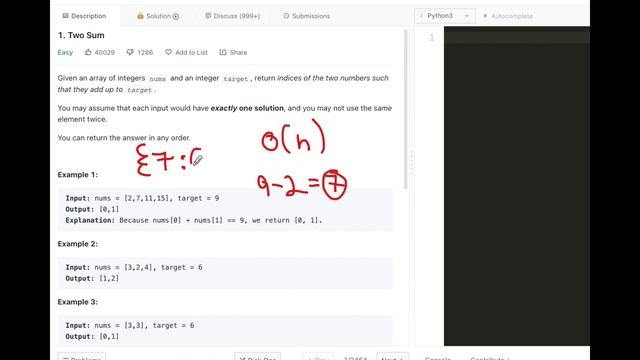
Task: Open the Problems list button
Action: [x=82, y=356]
